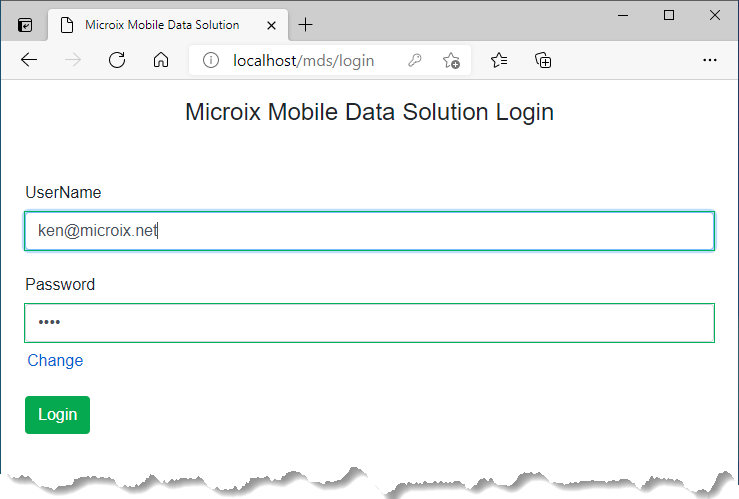Click the Change password link
Viewport: 739px width, 499px height.
pyautogui.click(x=55, y=361)
